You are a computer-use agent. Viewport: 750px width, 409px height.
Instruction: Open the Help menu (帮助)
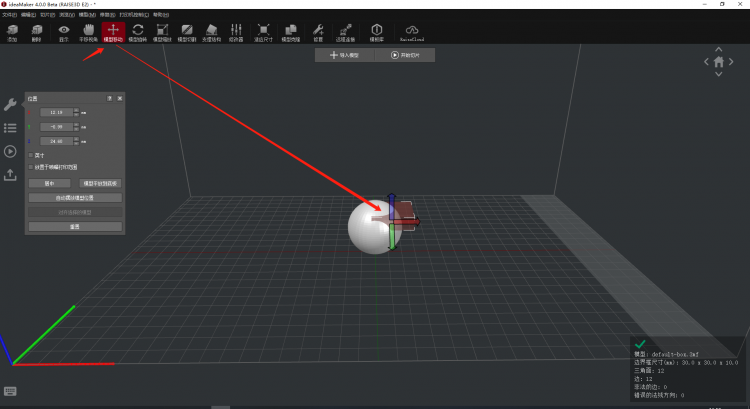point(161,15)
